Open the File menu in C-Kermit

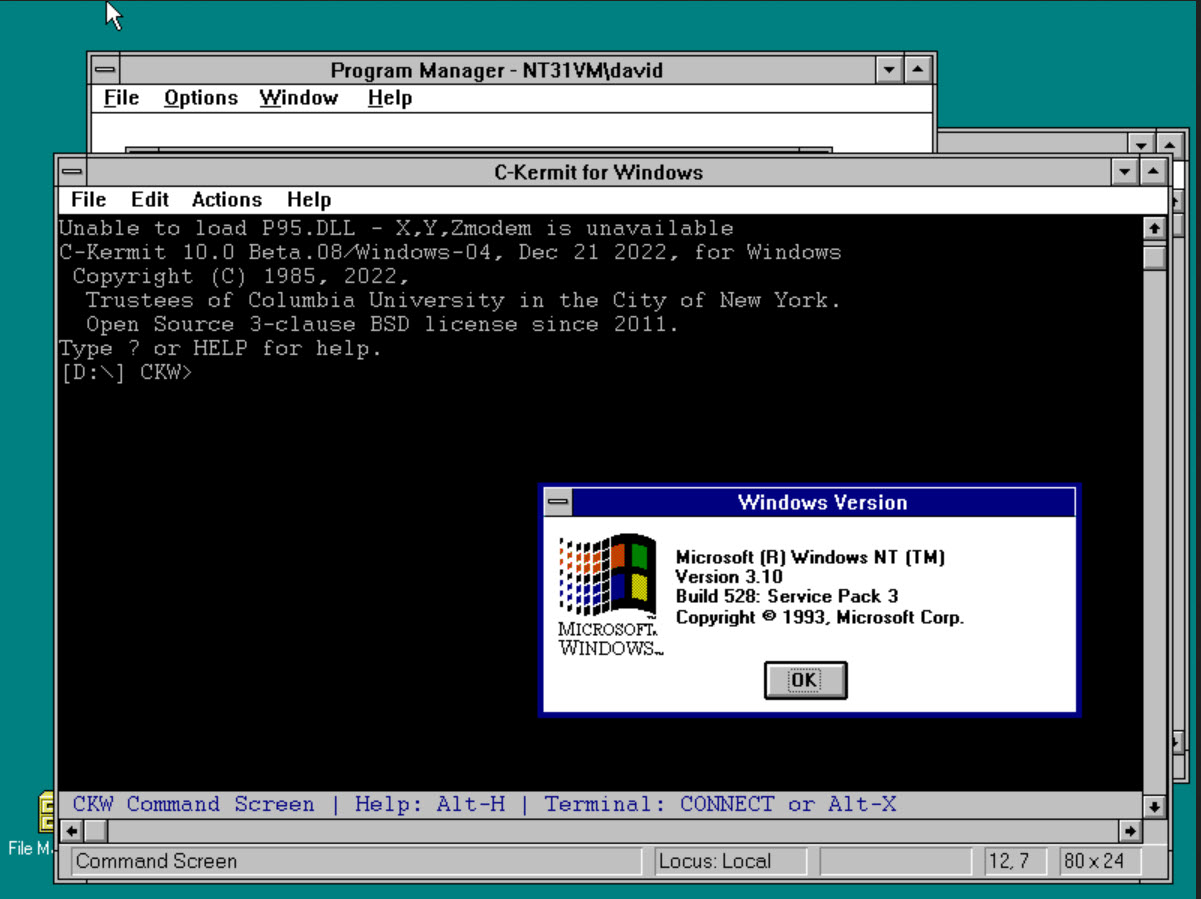88,199
